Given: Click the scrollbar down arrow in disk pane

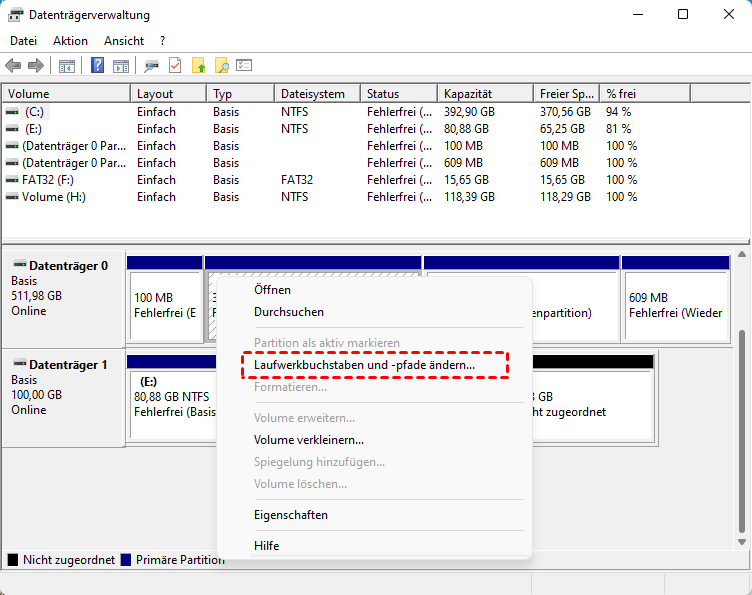Looking at the screenshot, I should (742, 542).
